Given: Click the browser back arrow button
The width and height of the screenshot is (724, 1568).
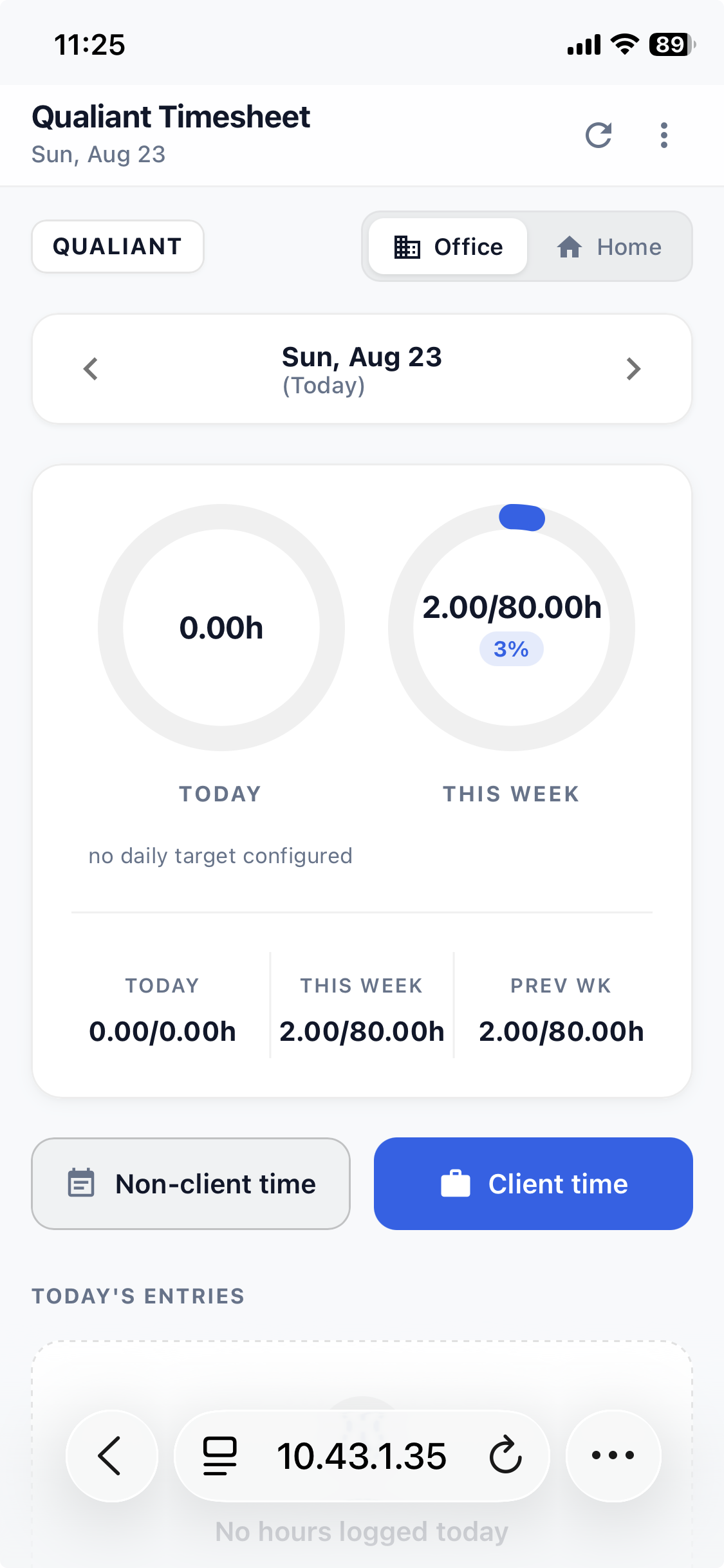Looking at the screenshot, I should click(111, 1455).
